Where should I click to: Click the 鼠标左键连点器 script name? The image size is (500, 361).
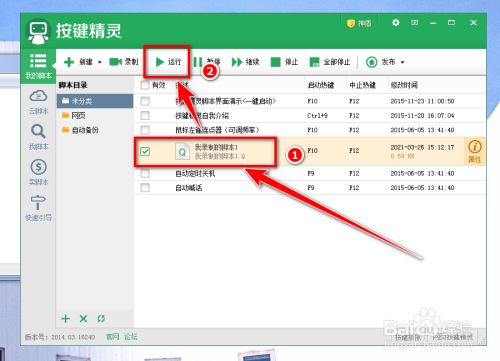coord(217,130)
